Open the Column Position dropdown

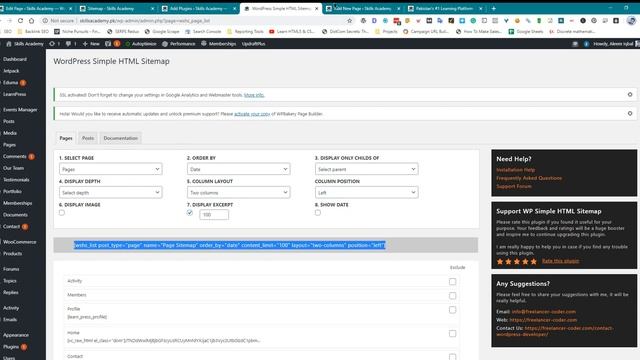(x=367, y=192)
